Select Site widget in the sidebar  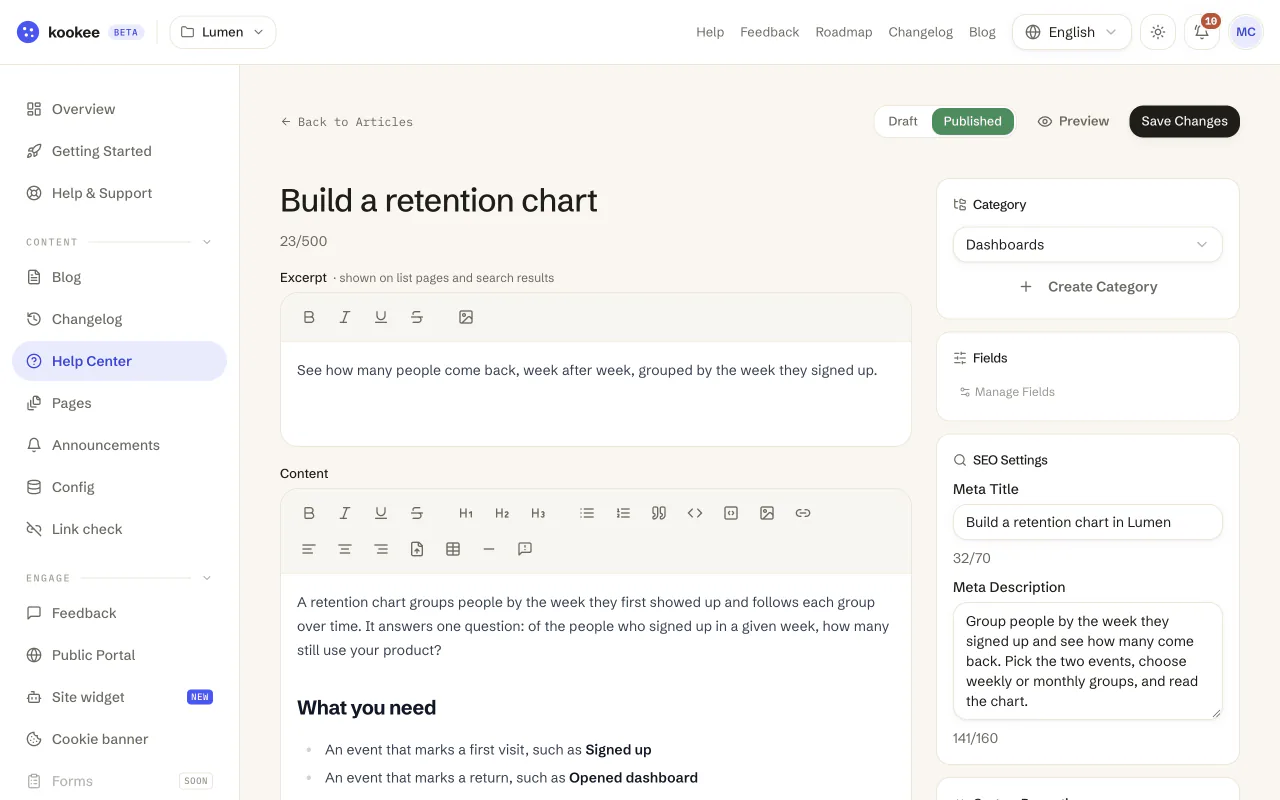(120, 697)
